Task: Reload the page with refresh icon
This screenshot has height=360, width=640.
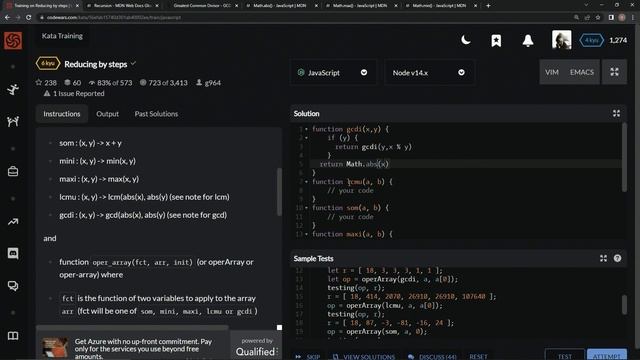Action: [29, 18]
